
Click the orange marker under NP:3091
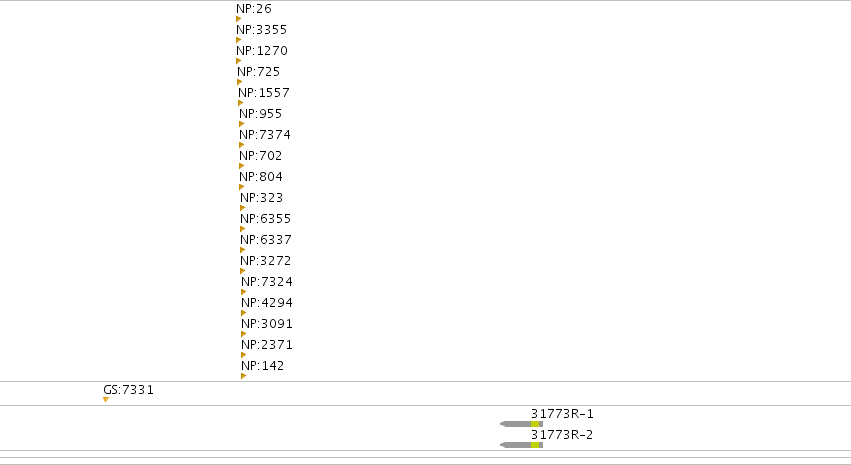[244, 335]
